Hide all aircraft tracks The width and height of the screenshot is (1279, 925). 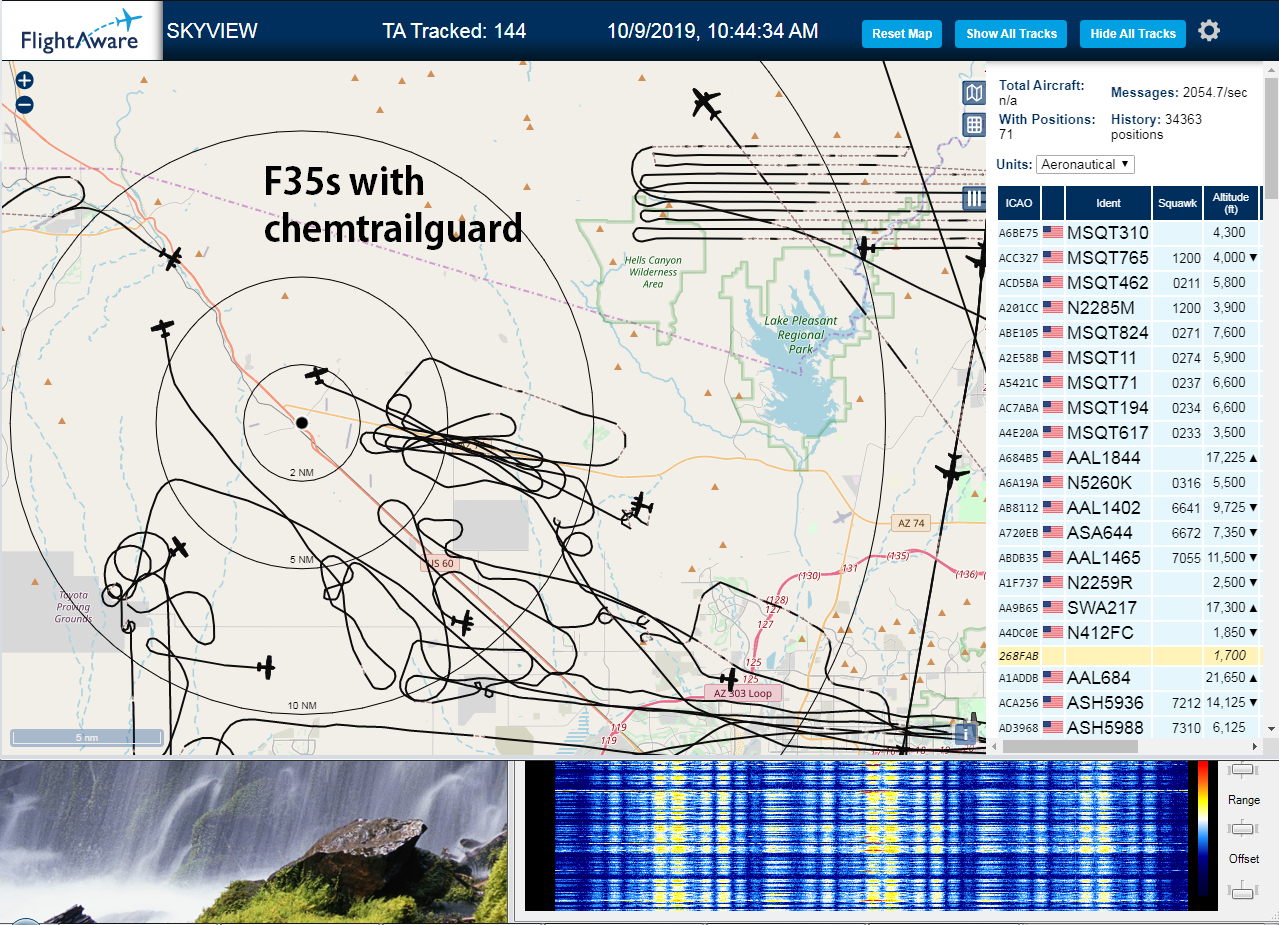tap(1133, 34)
